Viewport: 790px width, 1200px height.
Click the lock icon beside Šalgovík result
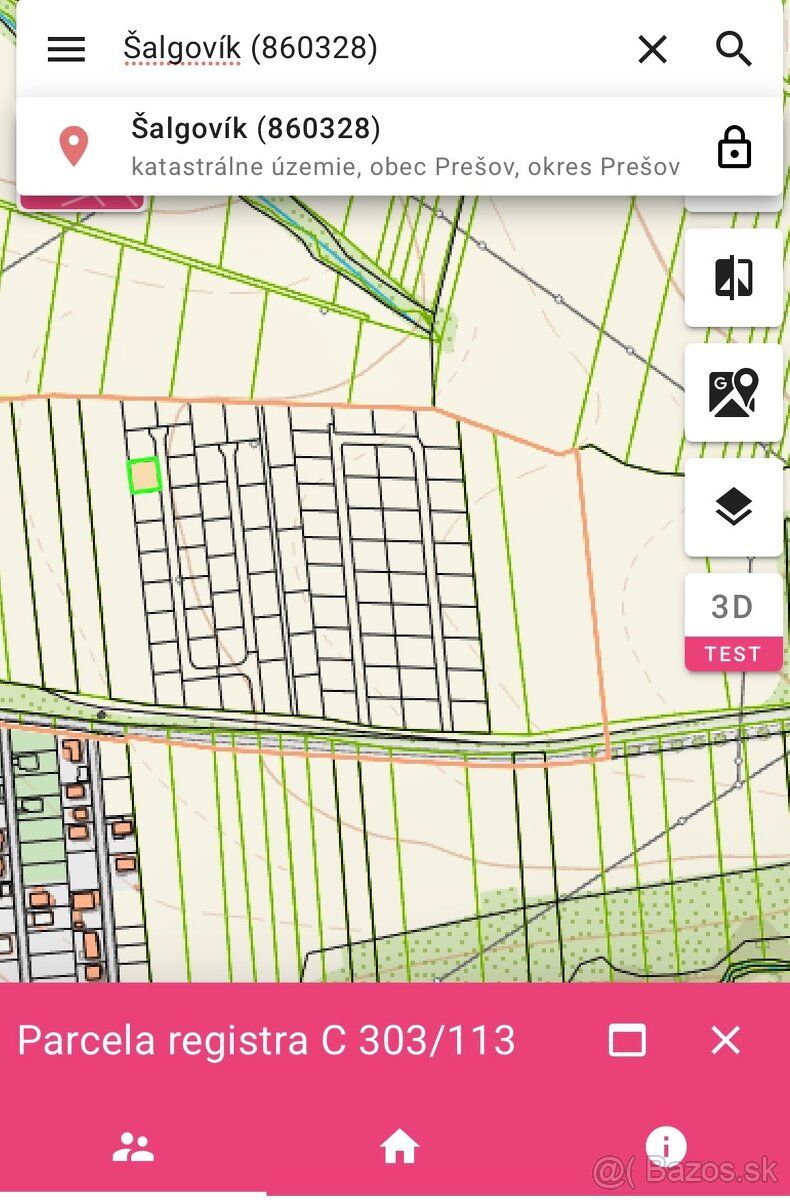pos(734,147)
